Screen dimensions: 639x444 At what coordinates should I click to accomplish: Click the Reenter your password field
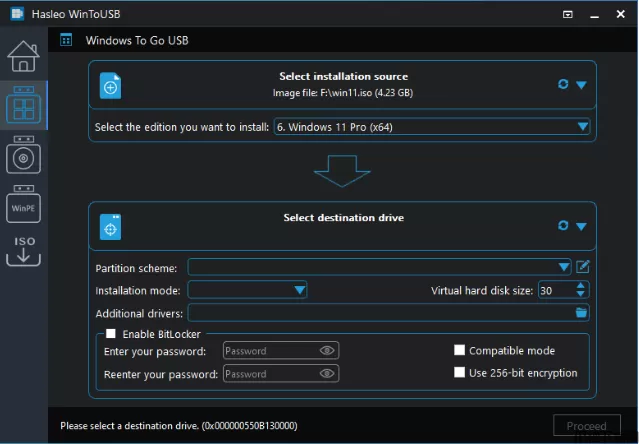[x=270, y=374]
